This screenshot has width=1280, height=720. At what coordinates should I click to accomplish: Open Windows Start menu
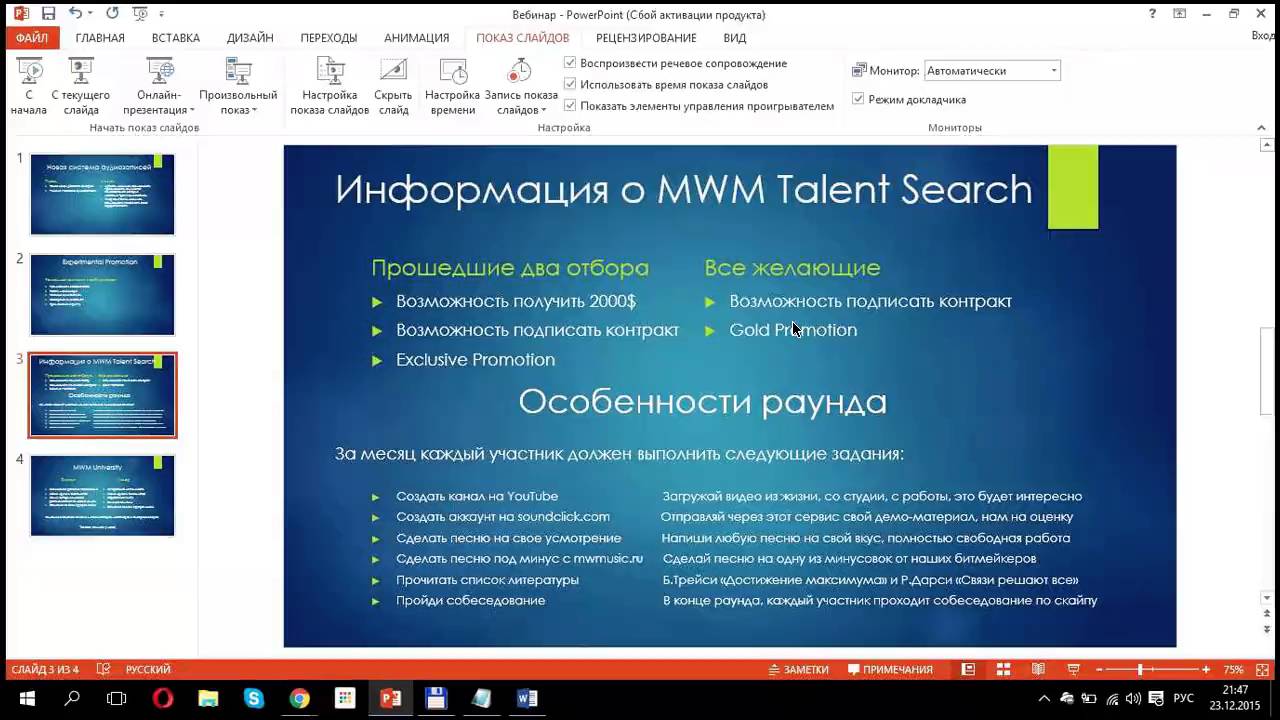coord(27,699)
